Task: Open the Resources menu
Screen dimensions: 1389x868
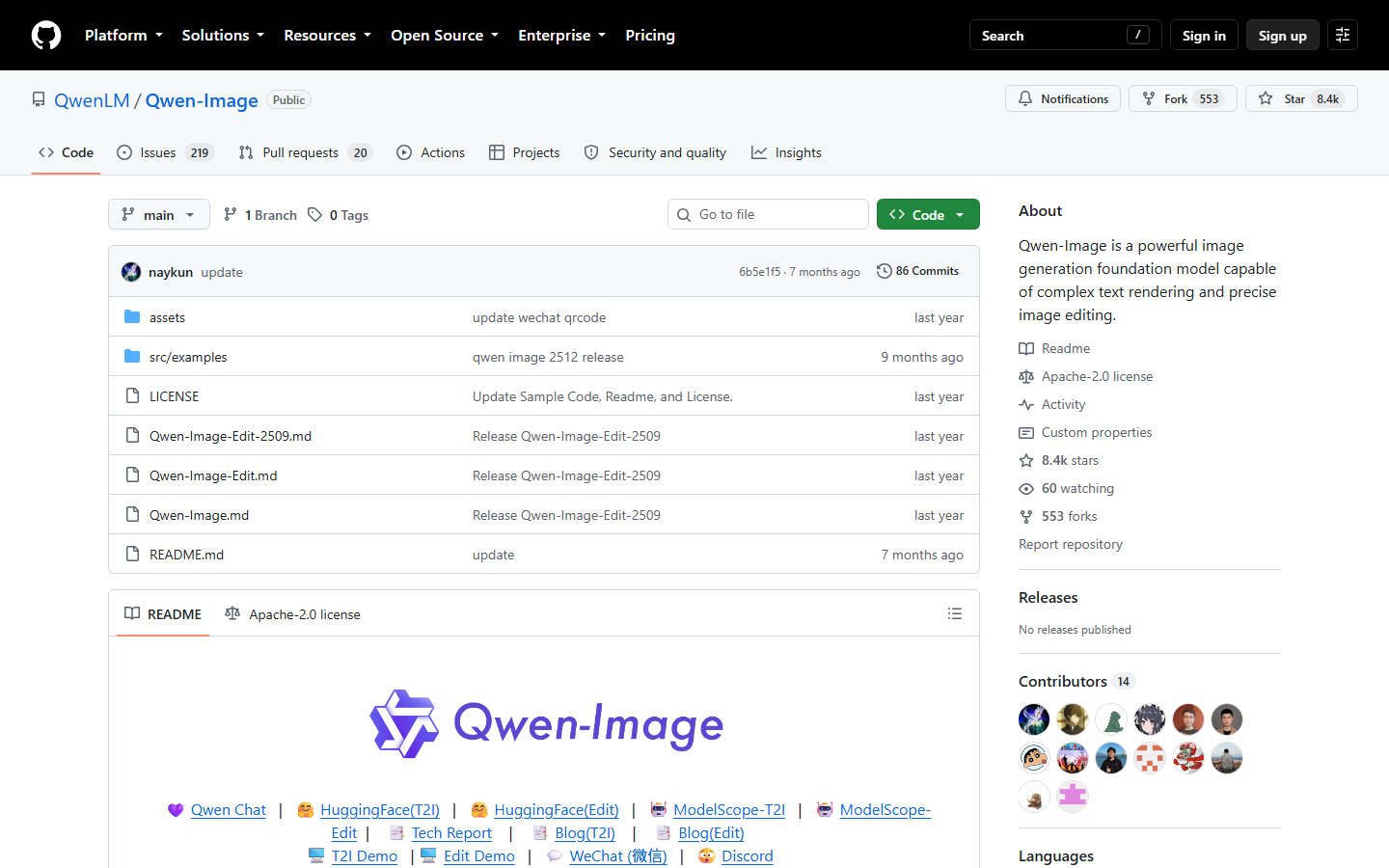Action: coord(327,35)
